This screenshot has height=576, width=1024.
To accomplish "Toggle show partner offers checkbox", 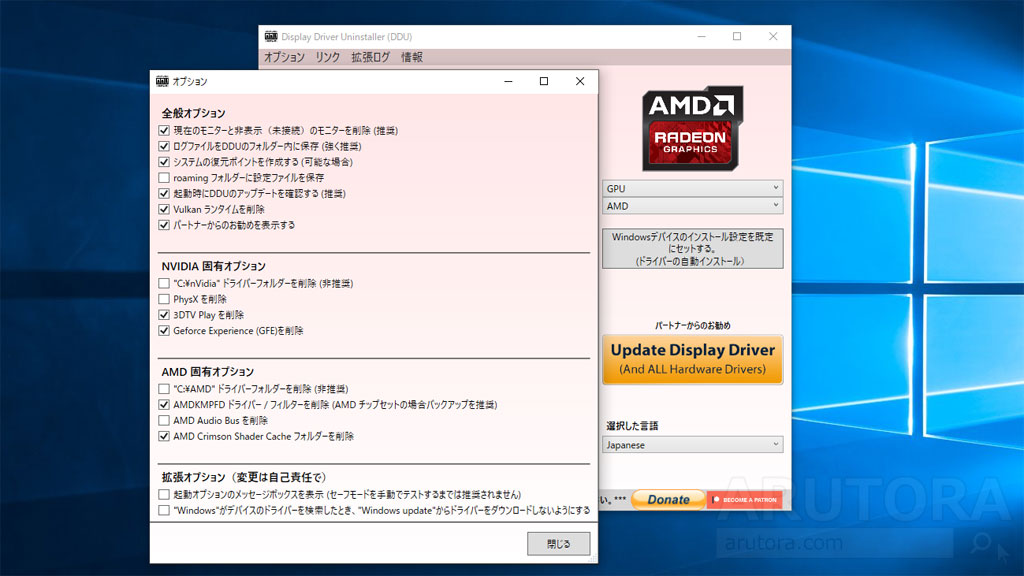I will [x=164, y=225].
